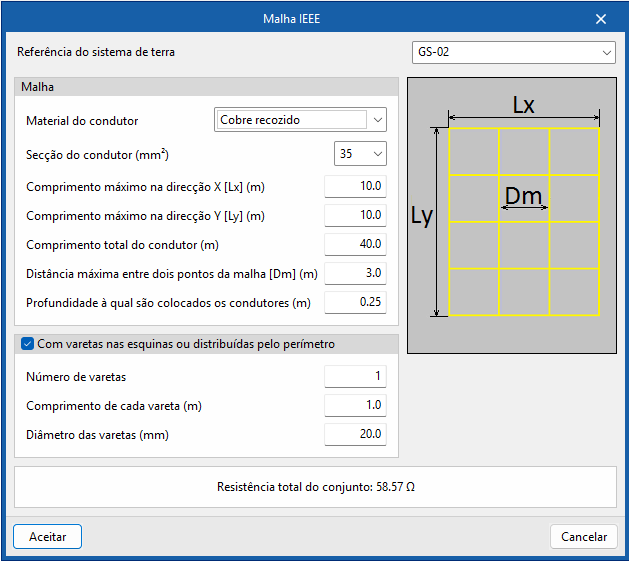This screenshot has height=561, width=629.
Task: Click the Dm spacing label in diagram
Action: point(523,196)
